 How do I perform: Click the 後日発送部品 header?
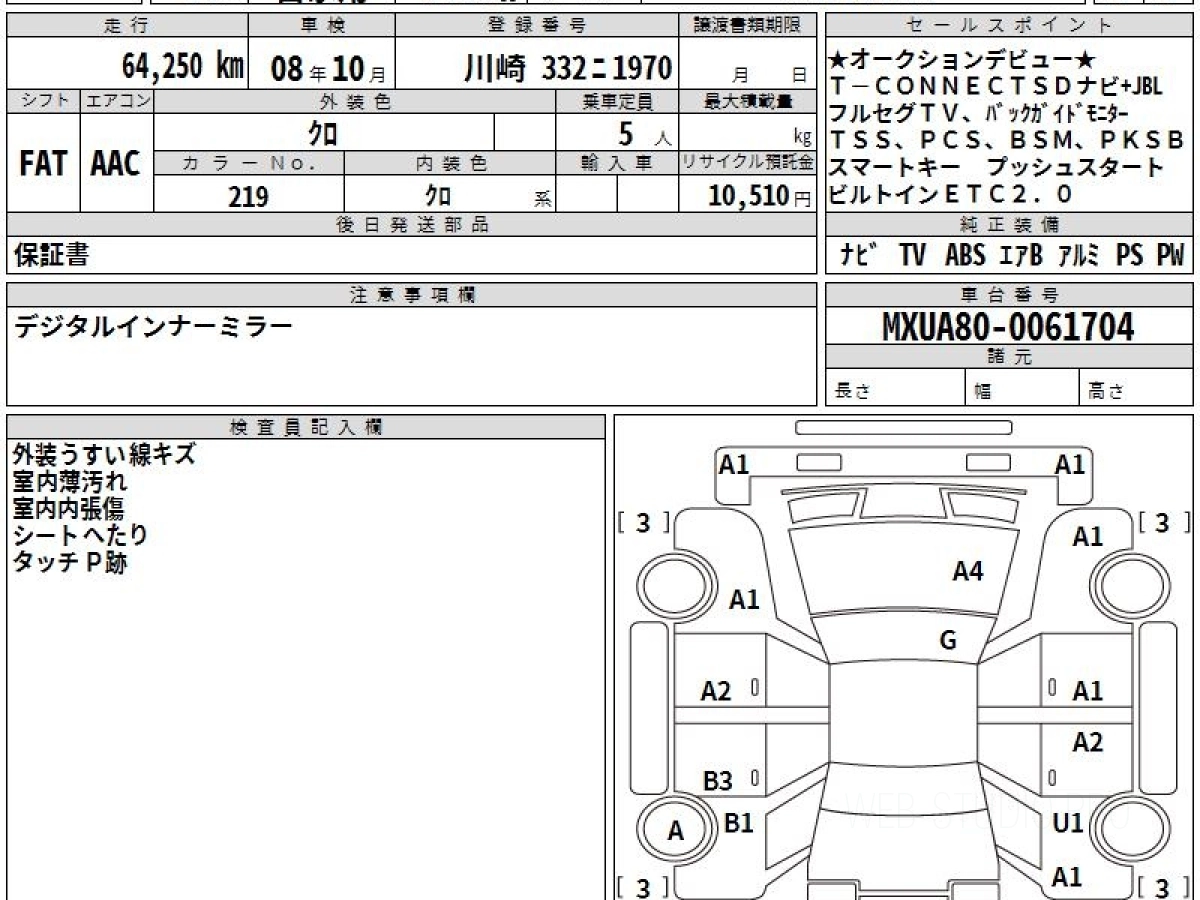click(412, 225)
